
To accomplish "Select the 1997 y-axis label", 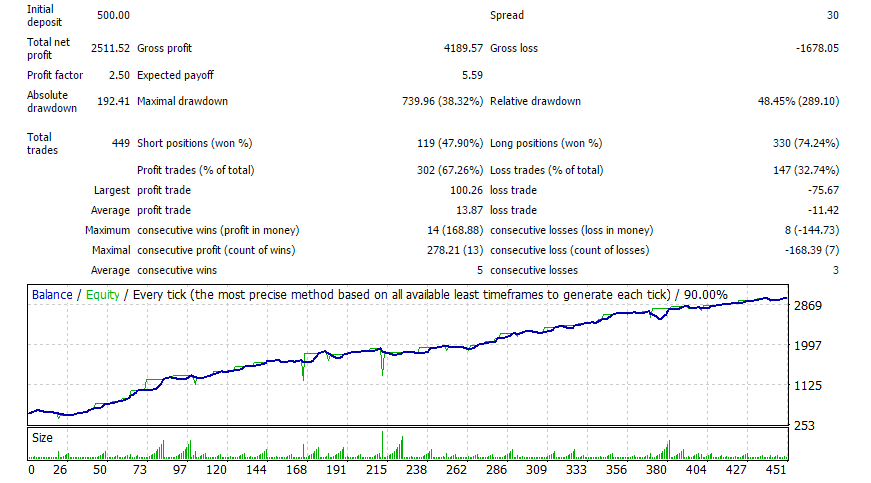I will pos(808,345).
